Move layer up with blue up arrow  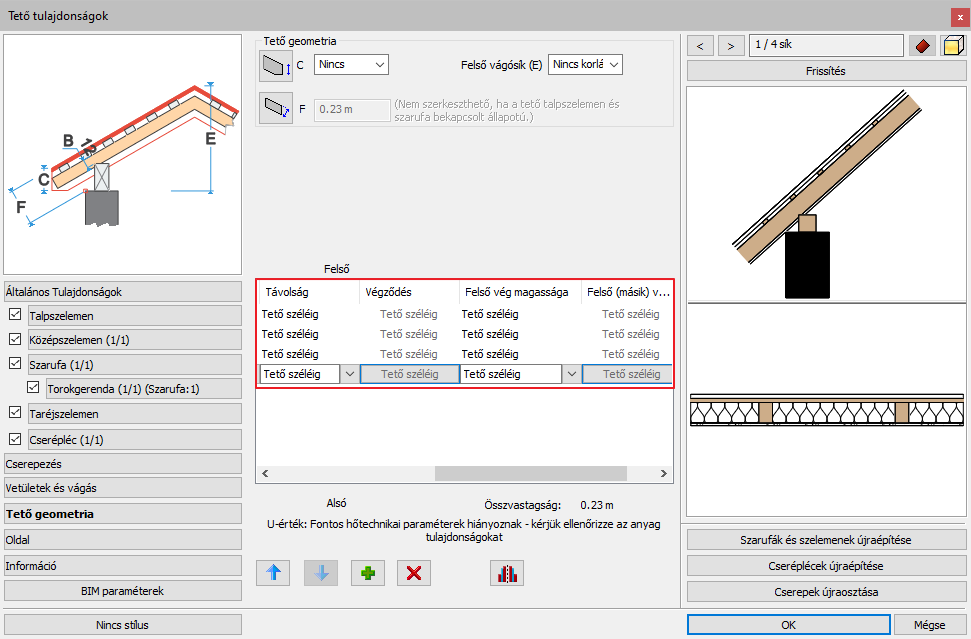click(273, 573)
